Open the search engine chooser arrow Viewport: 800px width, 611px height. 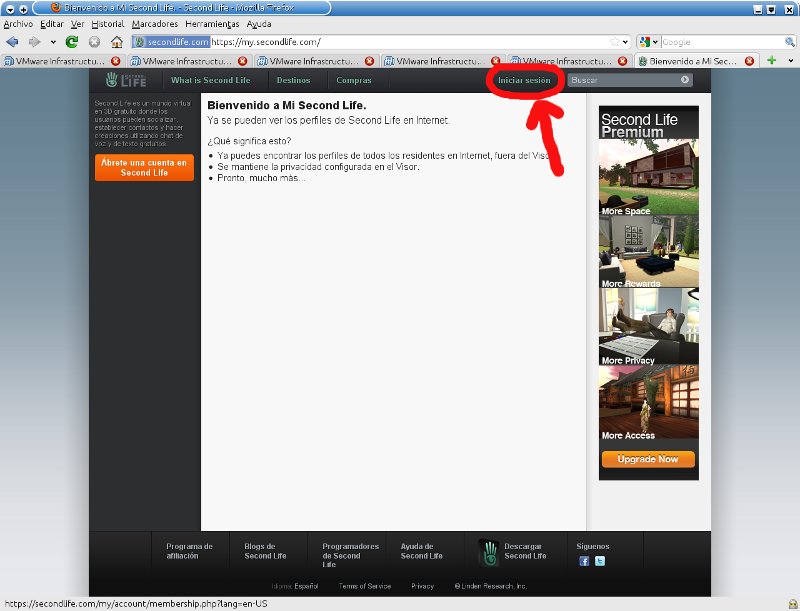click(655, 42)
